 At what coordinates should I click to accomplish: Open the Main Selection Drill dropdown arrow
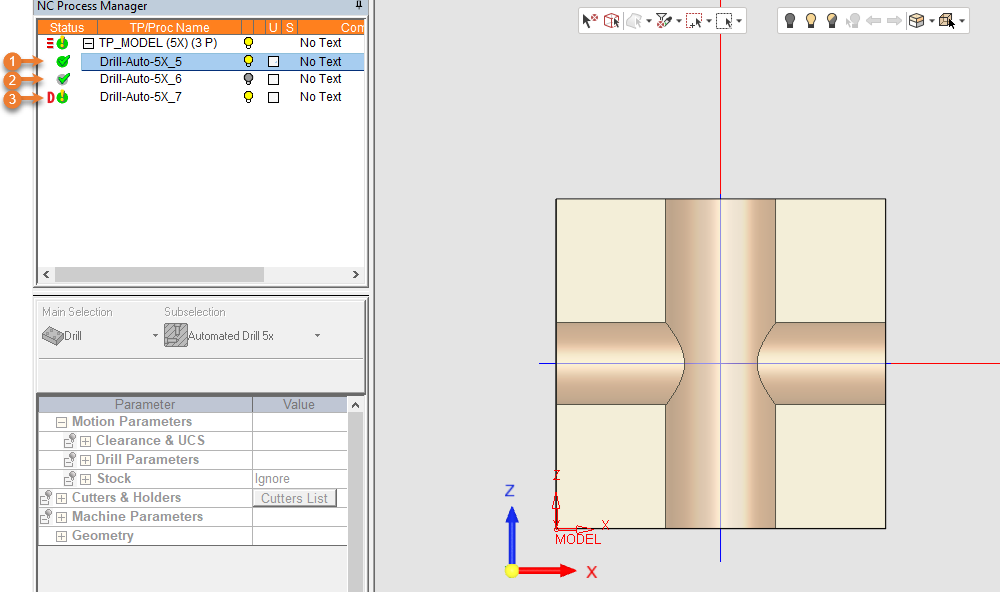[155, 336]
